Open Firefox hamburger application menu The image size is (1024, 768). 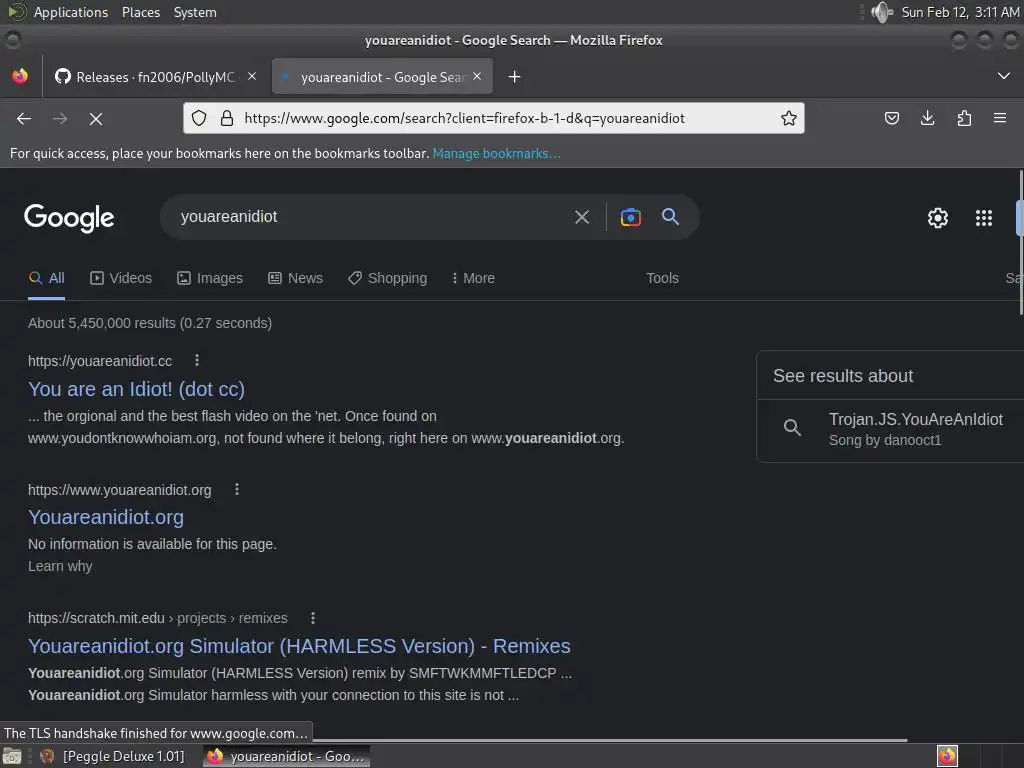1000,118
